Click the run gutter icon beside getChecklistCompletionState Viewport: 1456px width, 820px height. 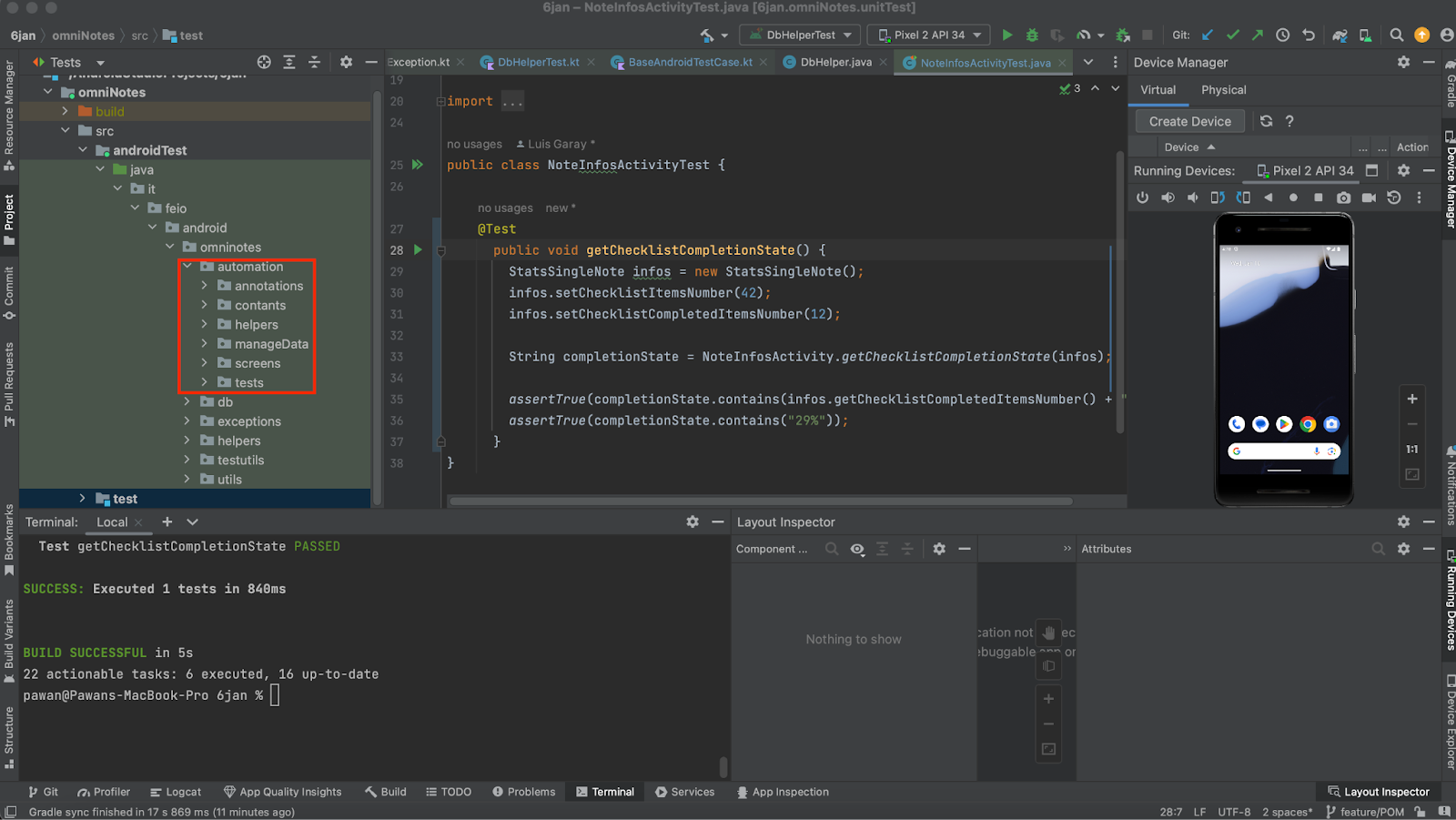tap(418, 249)
